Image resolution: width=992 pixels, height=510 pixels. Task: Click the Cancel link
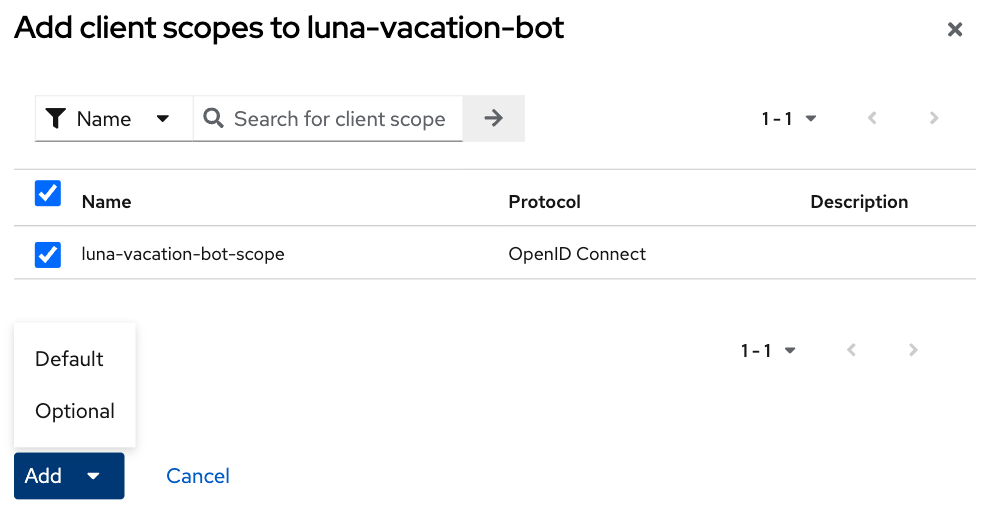click(x=197, y=476)
